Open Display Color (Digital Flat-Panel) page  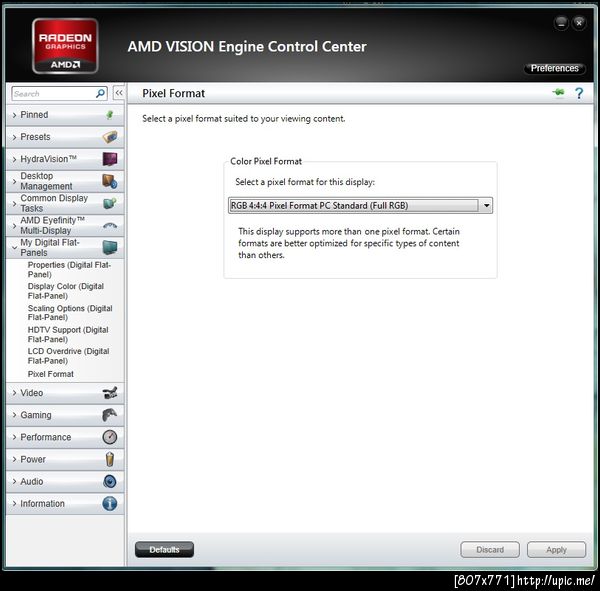[x=65, y=291]
